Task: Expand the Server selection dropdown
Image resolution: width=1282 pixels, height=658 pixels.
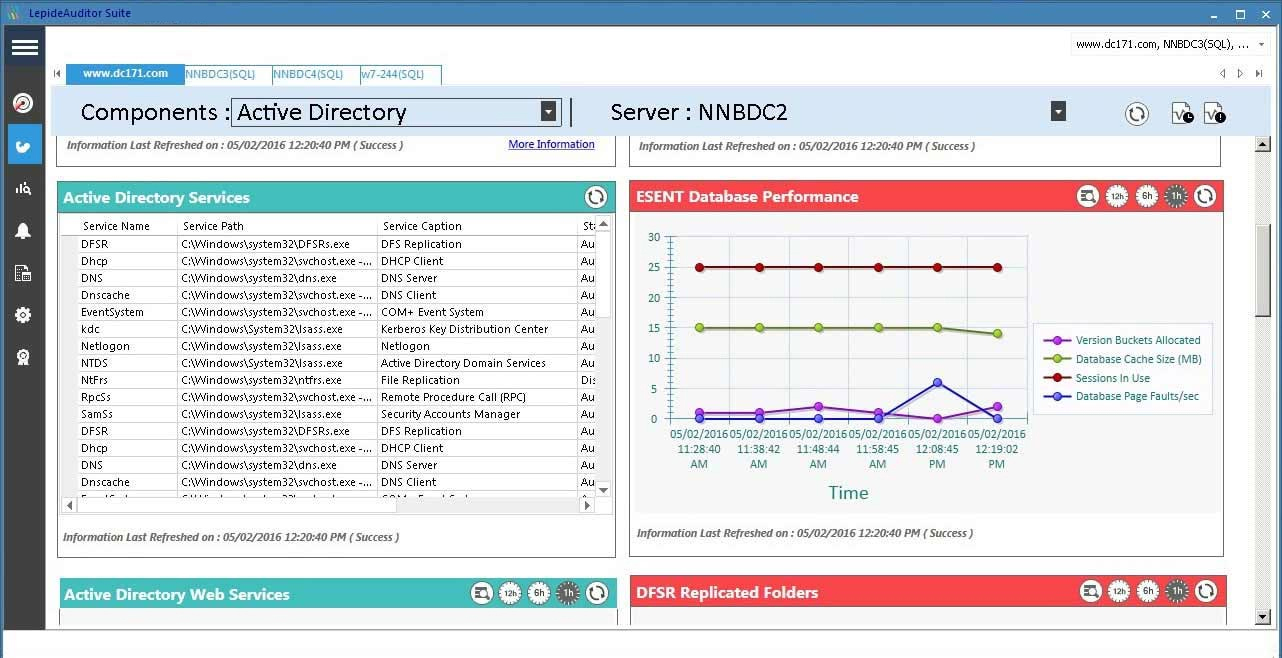Action: click(1058, 111)
